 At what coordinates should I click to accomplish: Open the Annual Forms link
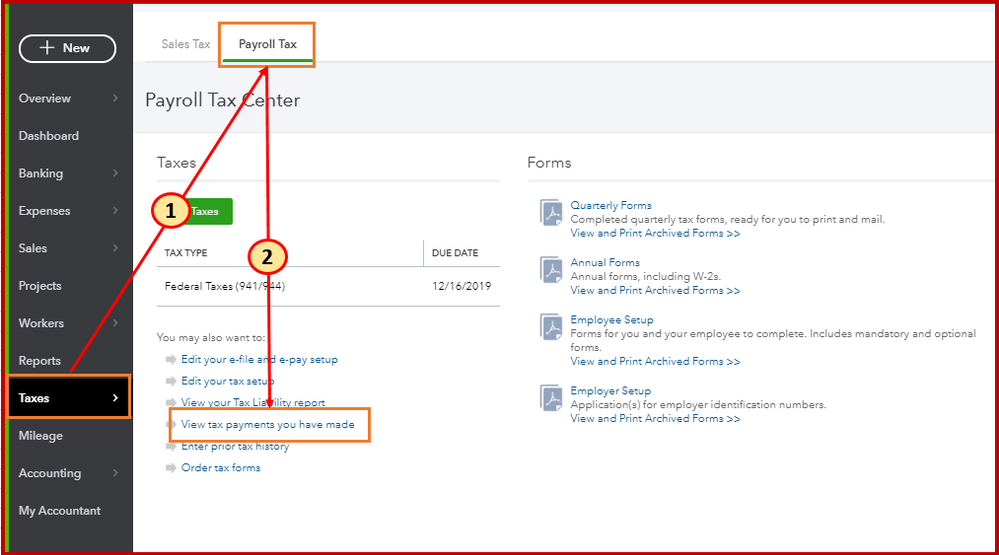coord(605,263)
